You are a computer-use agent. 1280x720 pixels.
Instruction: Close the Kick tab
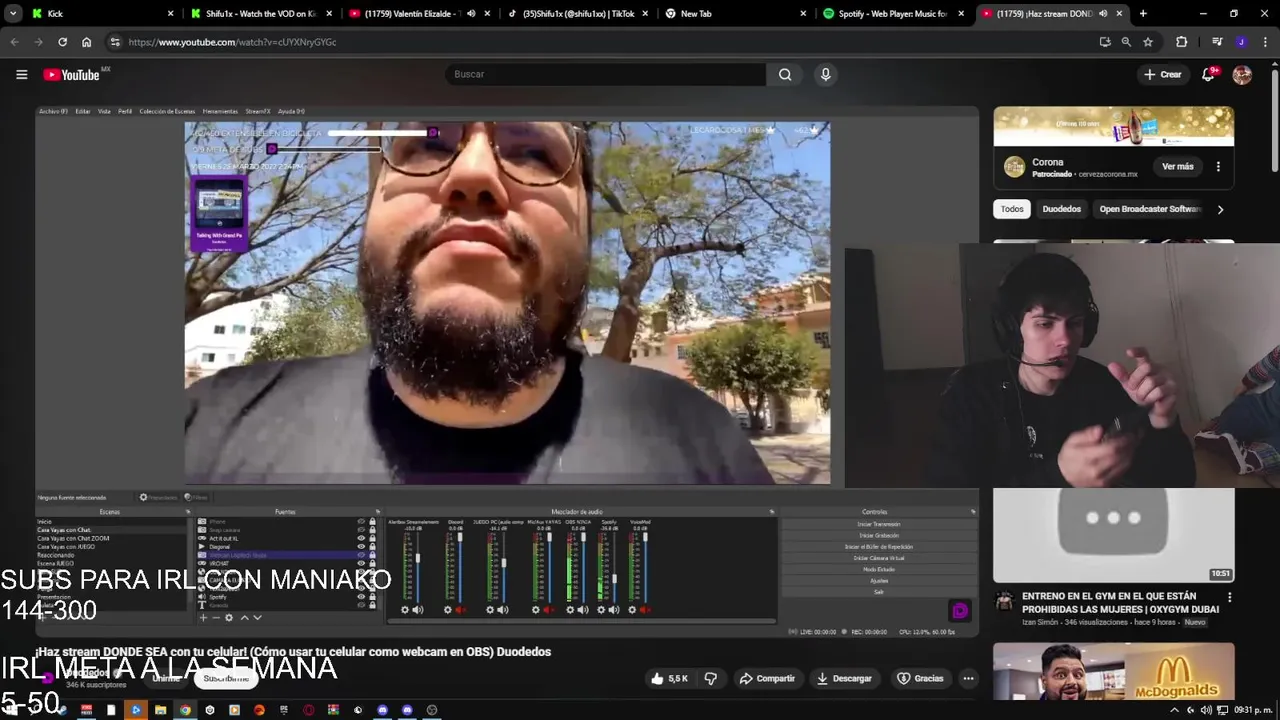170,14
